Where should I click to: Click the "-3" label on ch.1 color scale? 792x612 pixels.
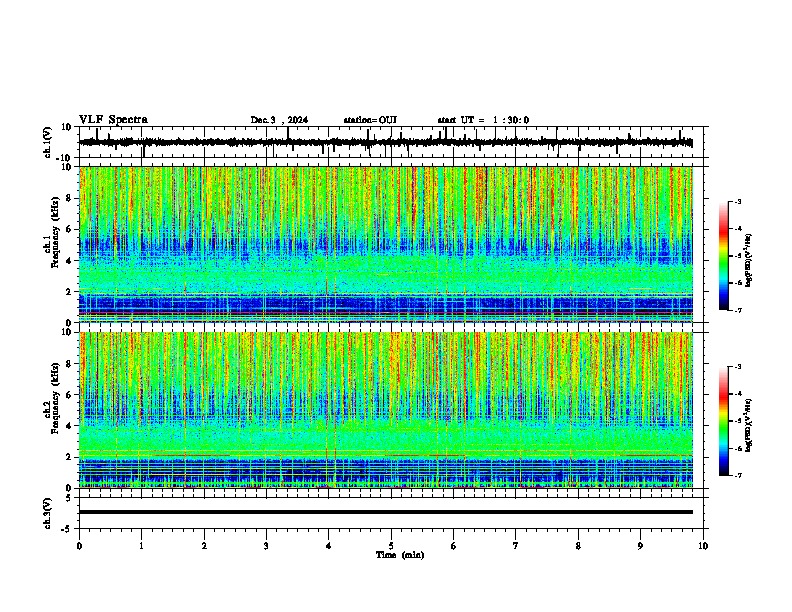pos(738,201)
